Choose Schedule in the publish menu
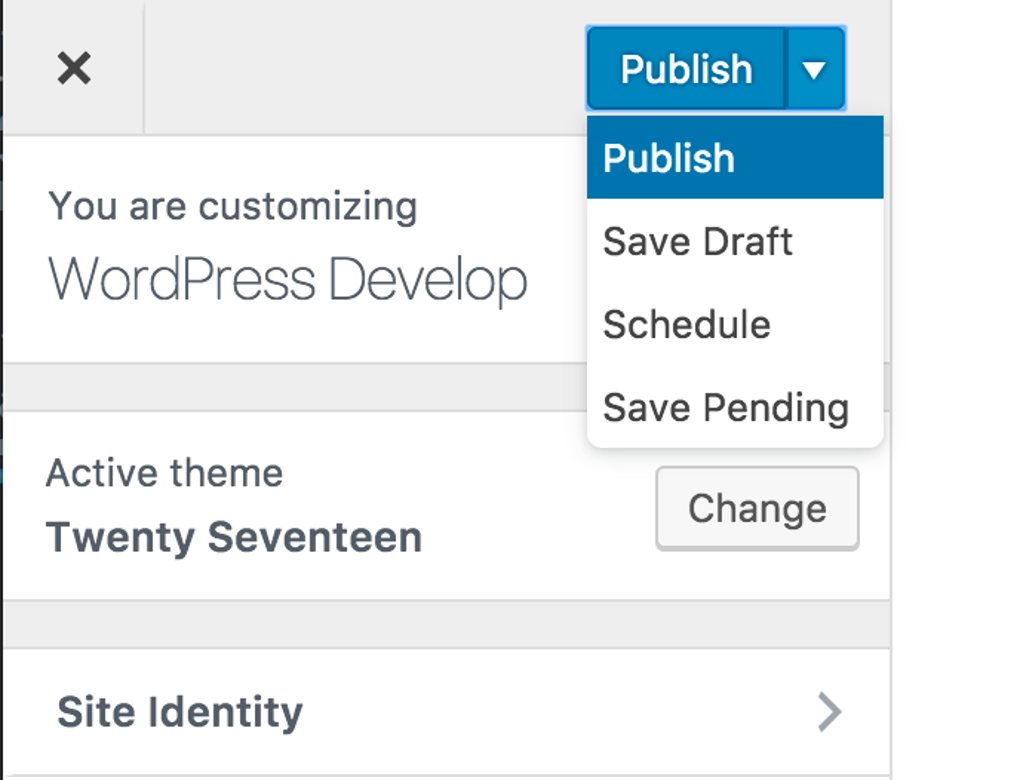Viewport: 1020px width, 780px height. 686,324
